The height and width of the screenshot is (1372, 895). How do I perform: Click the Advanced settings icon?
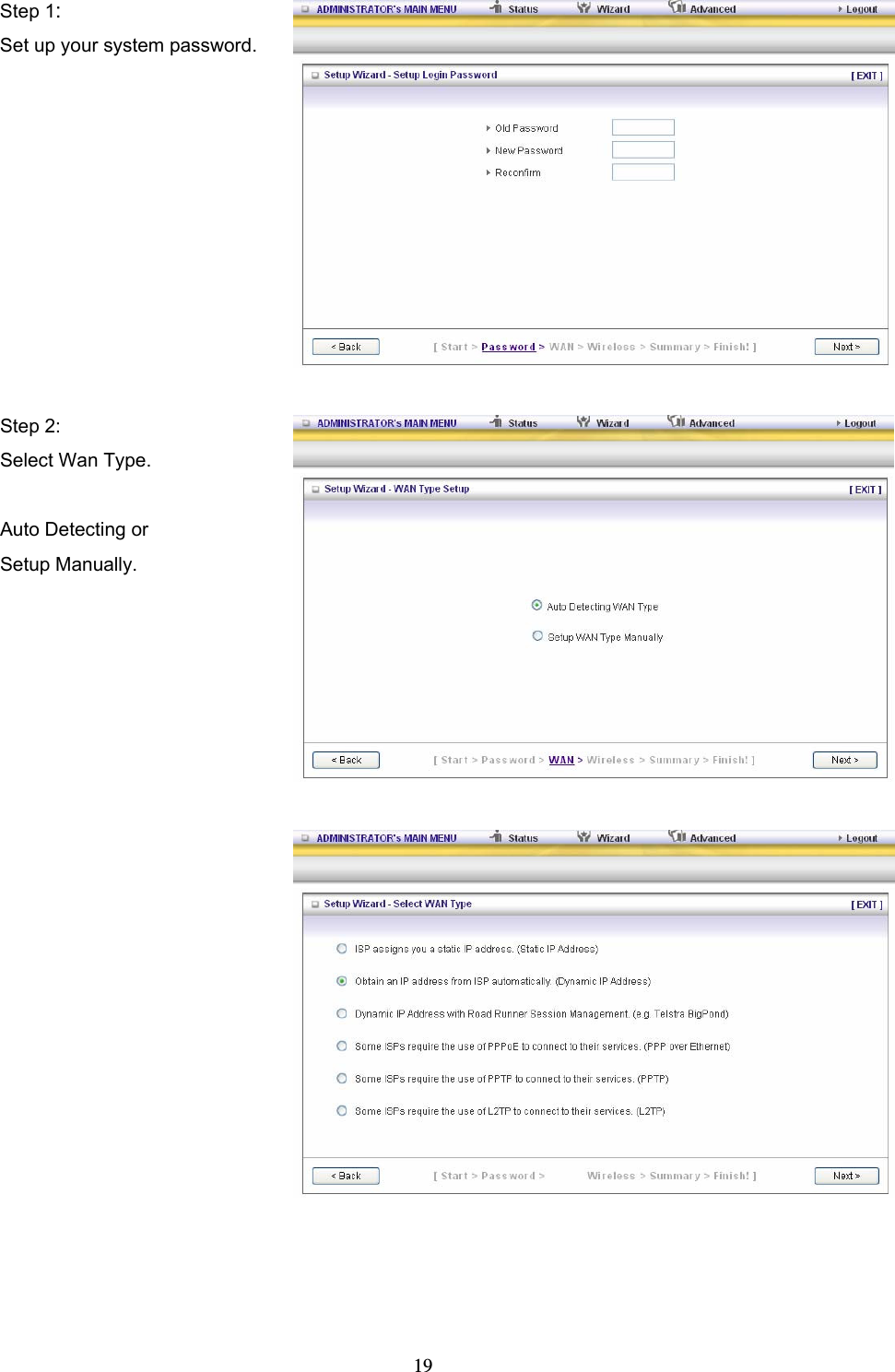click(x=678, y=8)
